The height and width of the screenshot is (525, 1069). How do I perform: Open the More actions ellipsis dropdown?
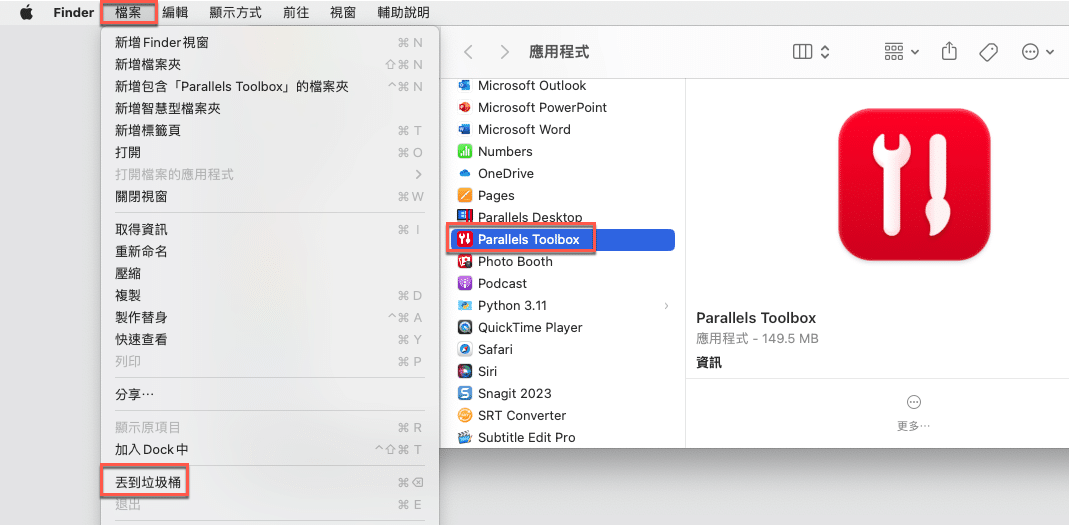[x=1038, y=52]
